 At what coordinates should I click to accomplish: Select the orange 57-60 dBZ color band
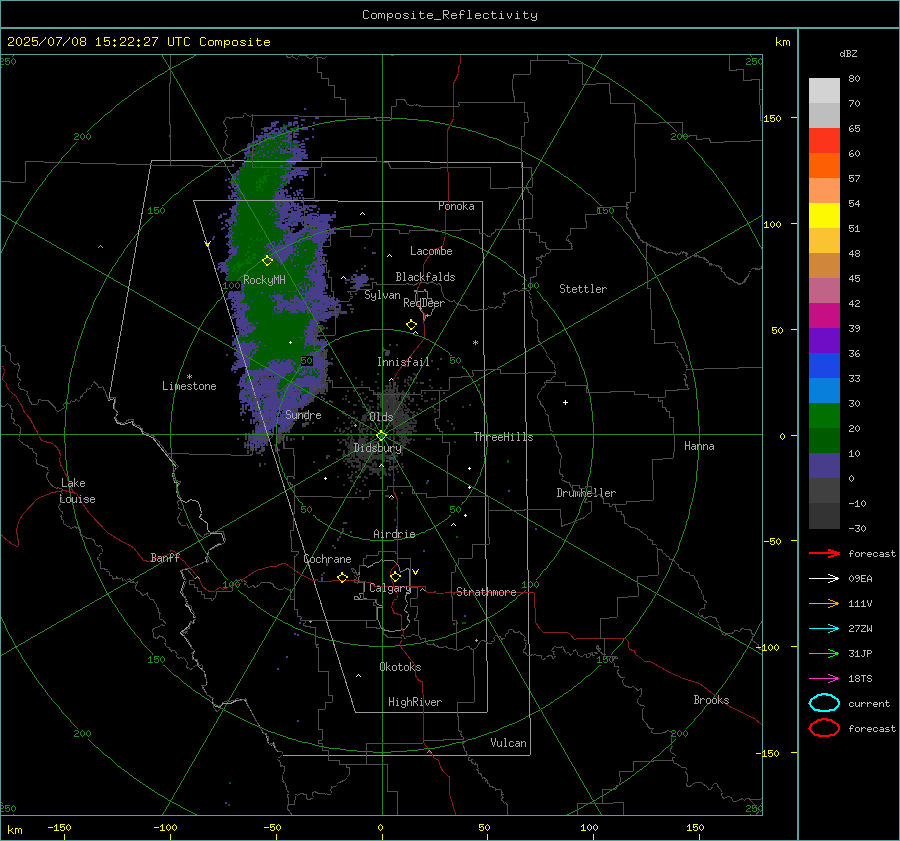pos(824,165)
